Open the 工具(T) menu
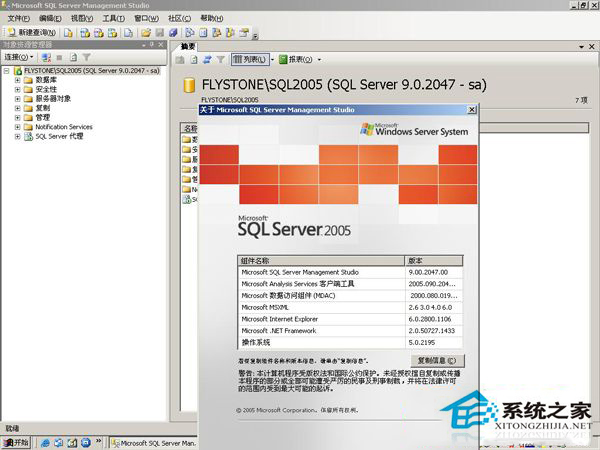 click(x=113, y=18)
